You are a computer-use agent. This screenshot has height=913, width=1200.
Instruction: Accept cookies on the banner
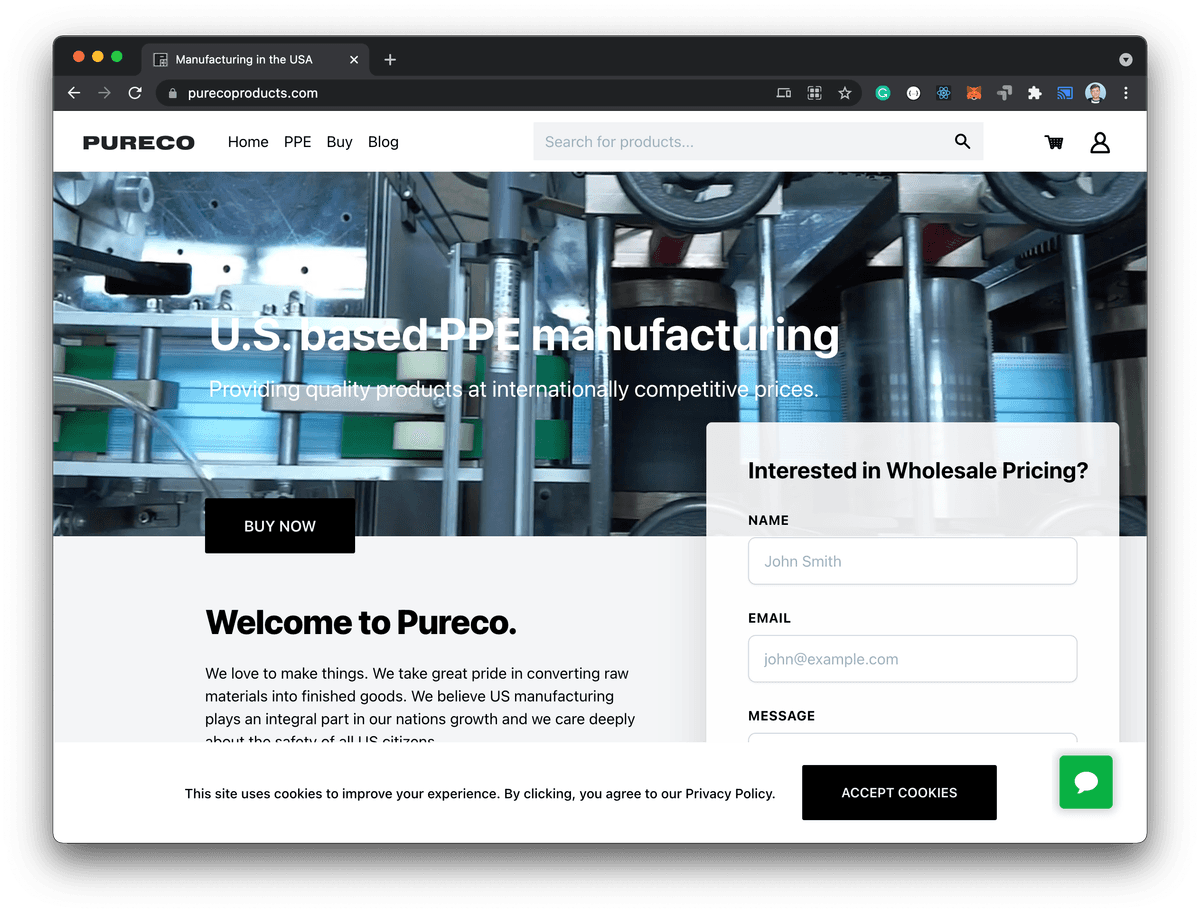coord(899,792)
